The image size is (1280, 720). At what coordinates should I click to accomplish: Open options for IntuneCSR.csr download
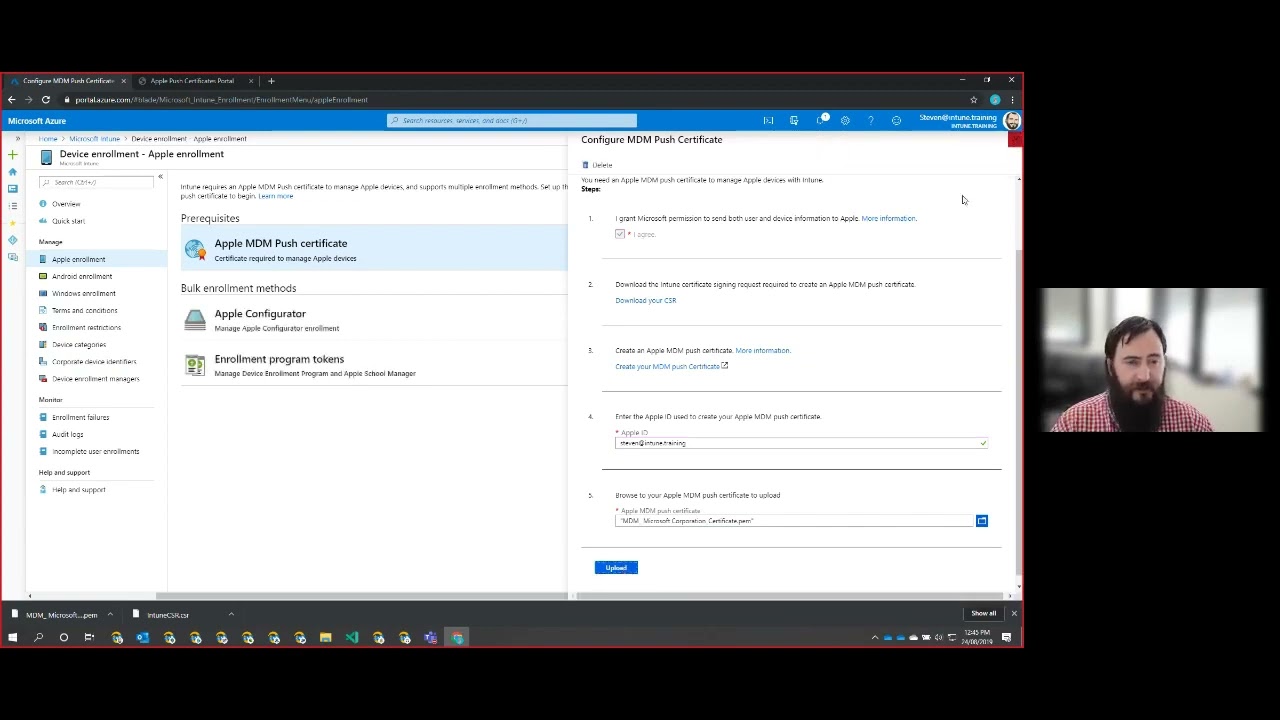point(231,615)
